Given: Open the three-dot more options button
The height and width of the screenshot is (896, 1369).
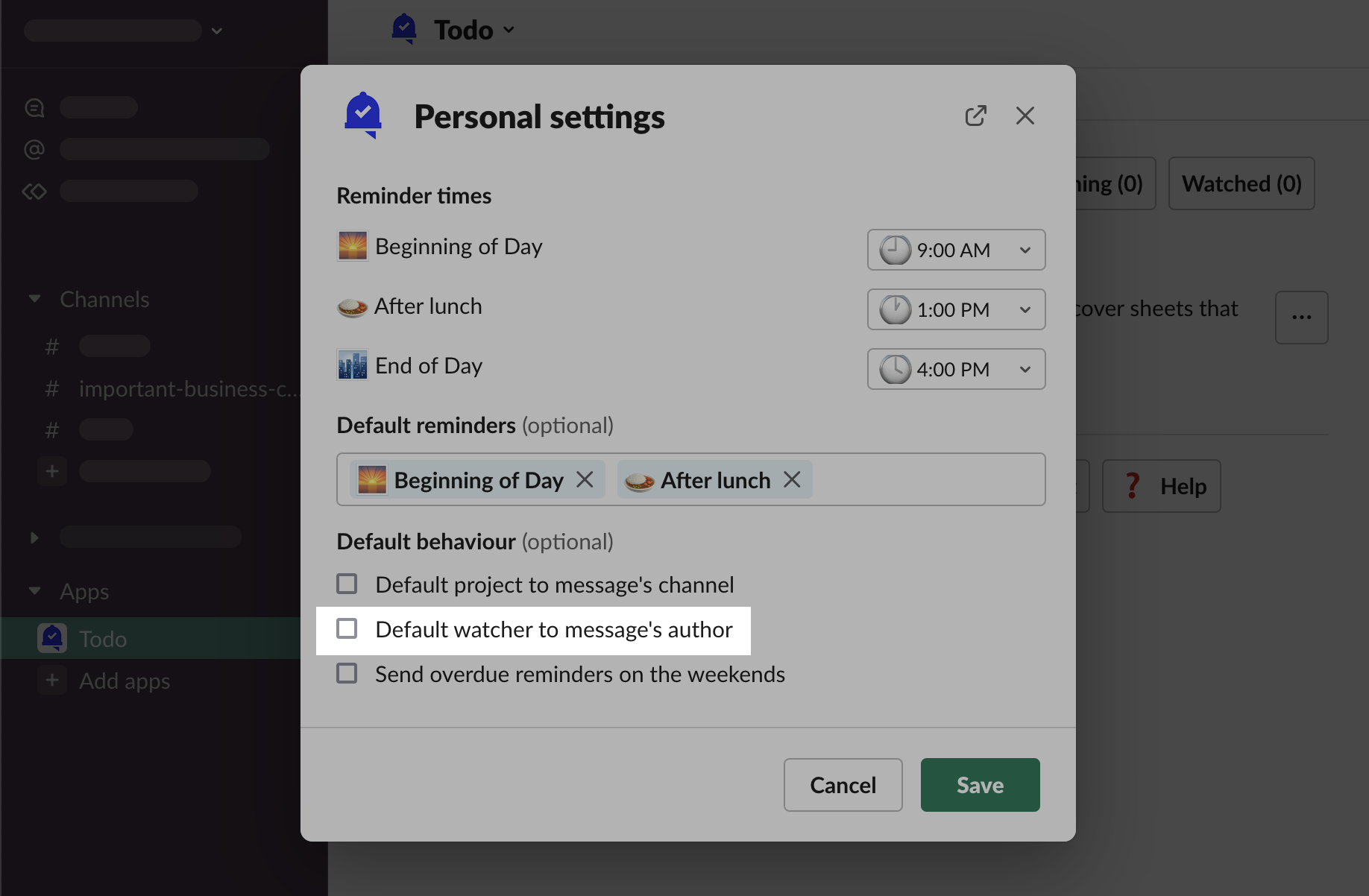Looking at the screenshot, I should tap(1301, 318).
